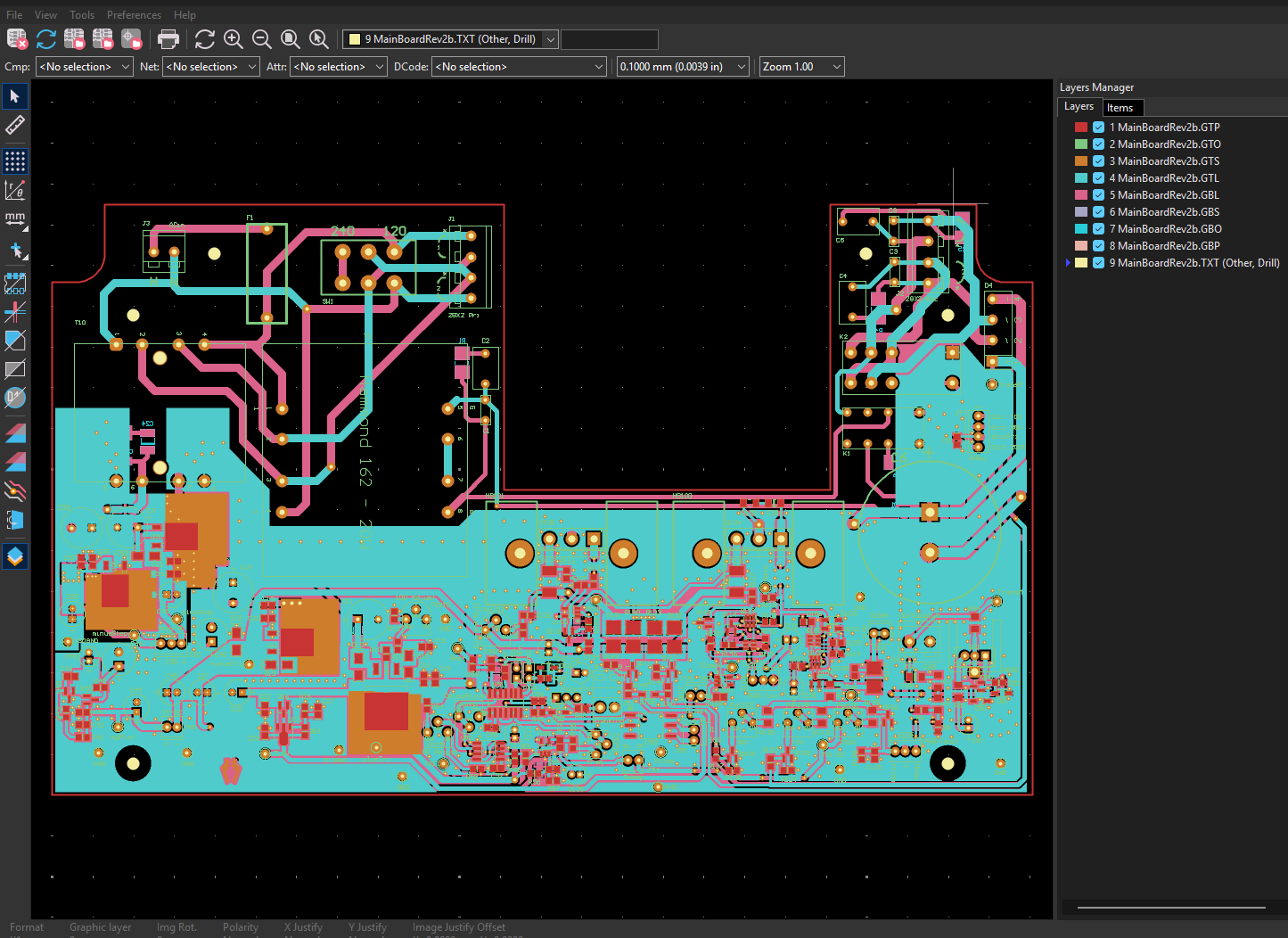Click the Clear all layers icon
This screenshot has width=1288, height=938.
[17, 39]
